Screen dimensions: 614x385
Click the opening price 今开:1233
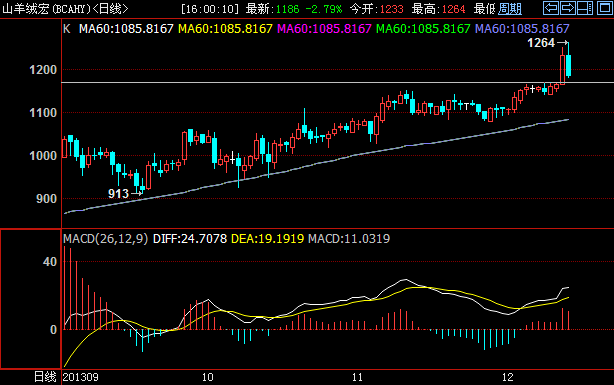[x=376, y=9]
